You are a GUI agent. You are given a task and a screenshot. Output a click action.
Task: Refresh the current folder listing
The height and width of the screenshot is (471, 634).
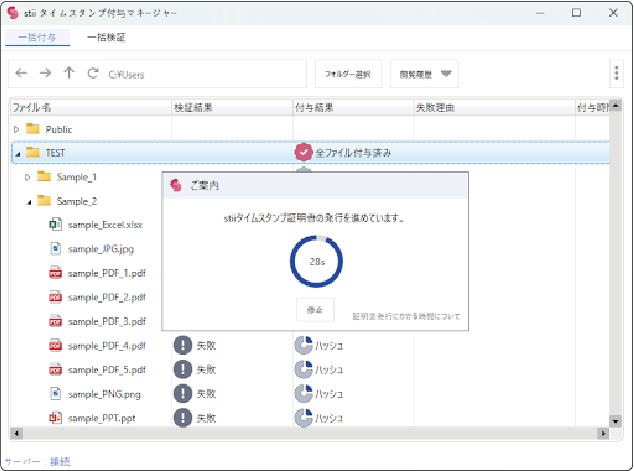(x=93, y=73)
